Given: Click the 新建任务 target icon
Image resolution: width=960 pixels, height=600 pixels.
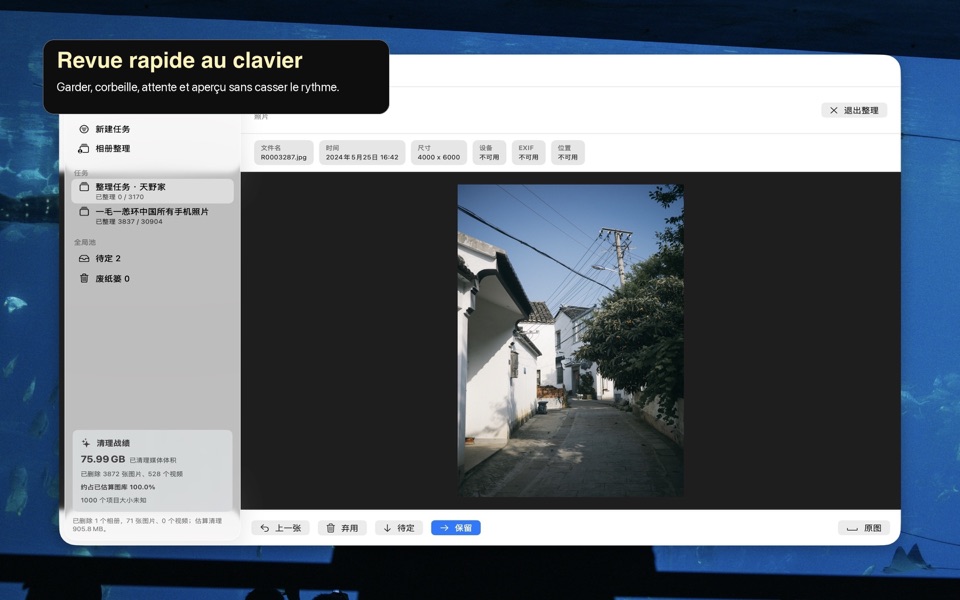Looking at the screenshot, I should [x=84, y=129].
